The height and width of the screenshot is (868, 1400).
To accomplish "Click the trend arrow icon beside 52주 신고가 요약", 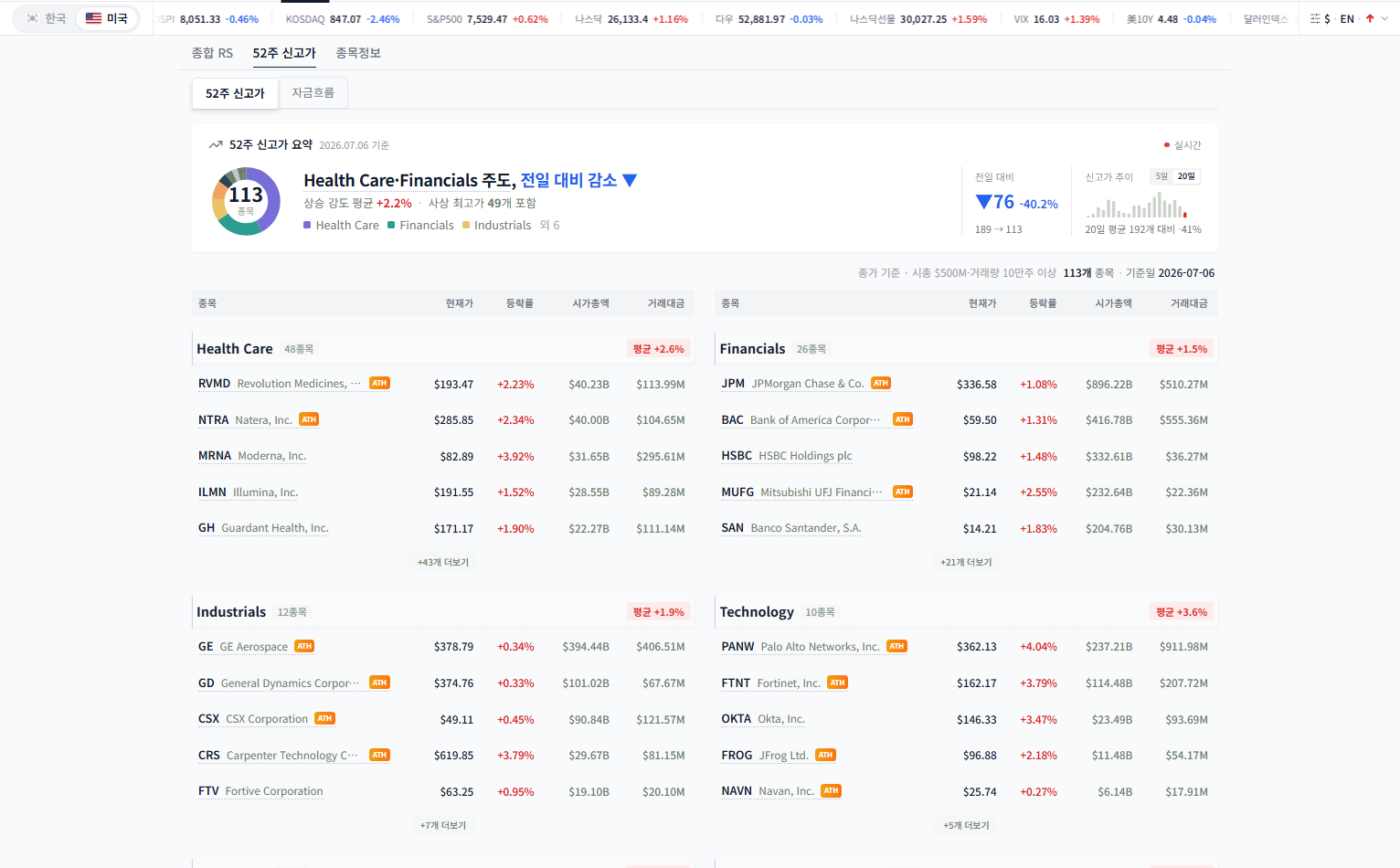I will 216,144.
